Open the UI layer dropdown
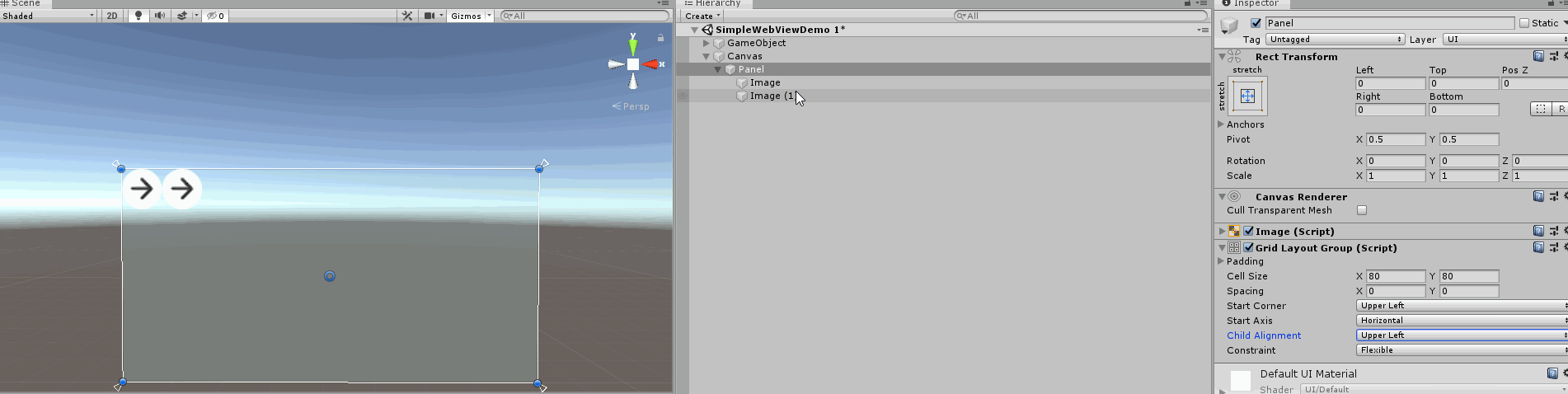This screenshot has width=1568, height=394. [1505, 39]
